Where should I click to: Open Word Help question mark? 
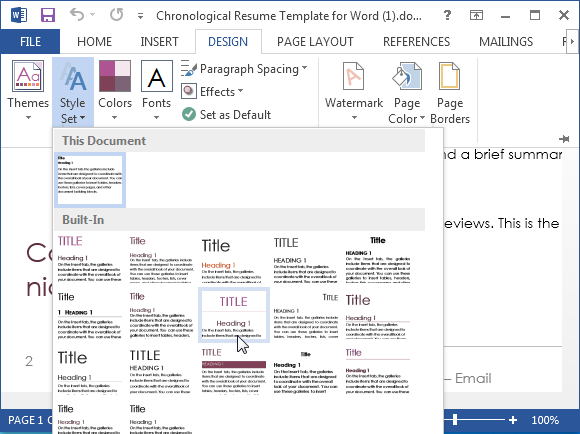pos(447,15)
